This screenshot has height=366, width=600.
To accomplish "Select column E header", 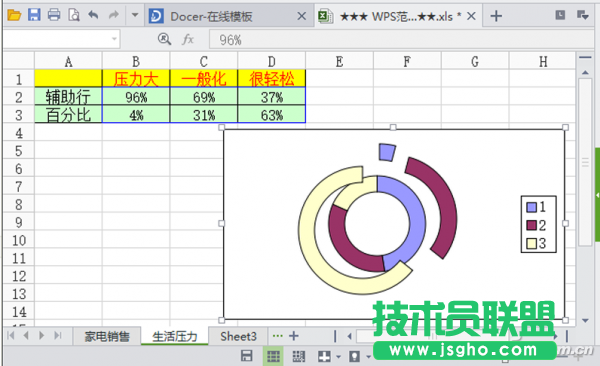I will pos(339,61).
